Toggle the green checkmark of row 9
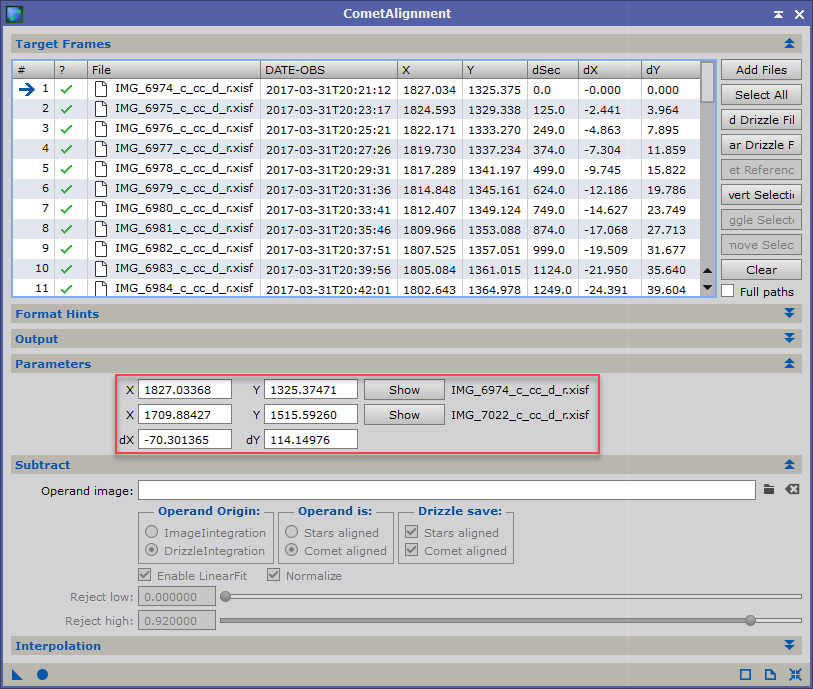The width and height of the screenshot is (813, 689). (x=66, y=249)
